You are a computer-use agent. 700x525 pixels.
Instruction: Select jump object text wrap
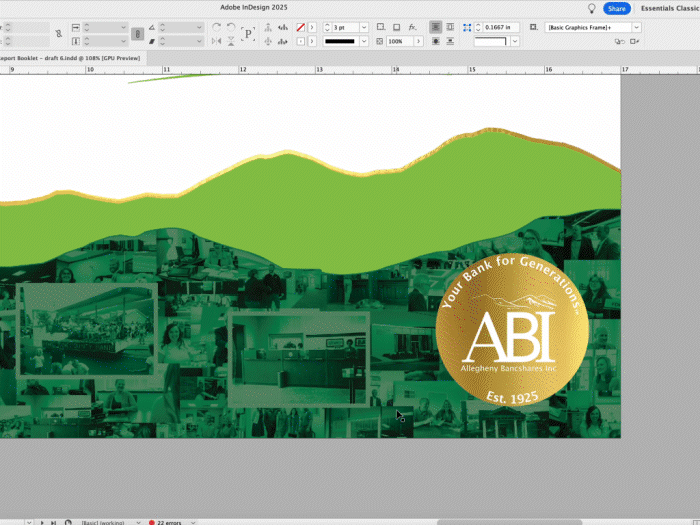pos(450,42)
